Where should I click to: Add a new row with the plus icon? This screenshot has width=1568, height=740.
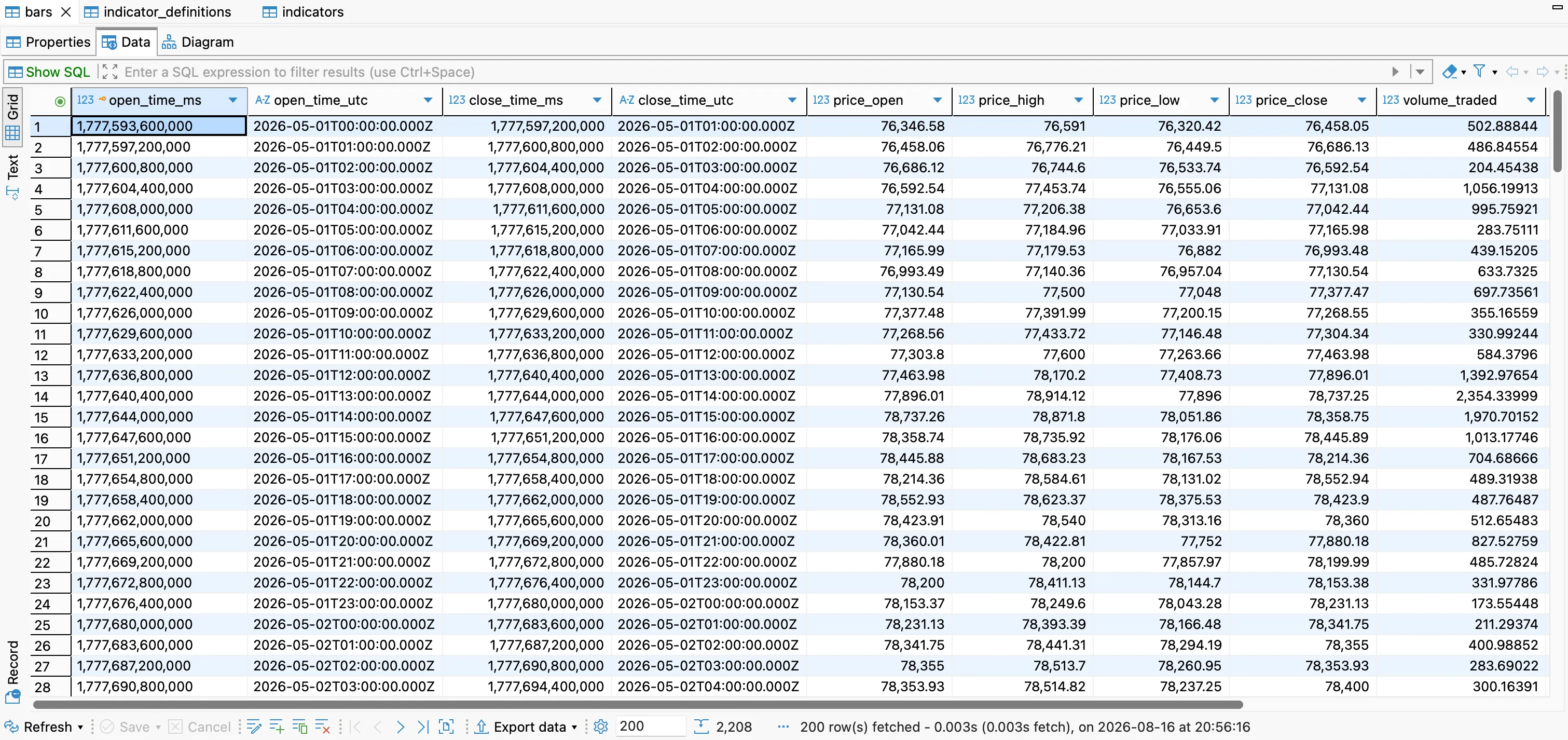(277, 727)
